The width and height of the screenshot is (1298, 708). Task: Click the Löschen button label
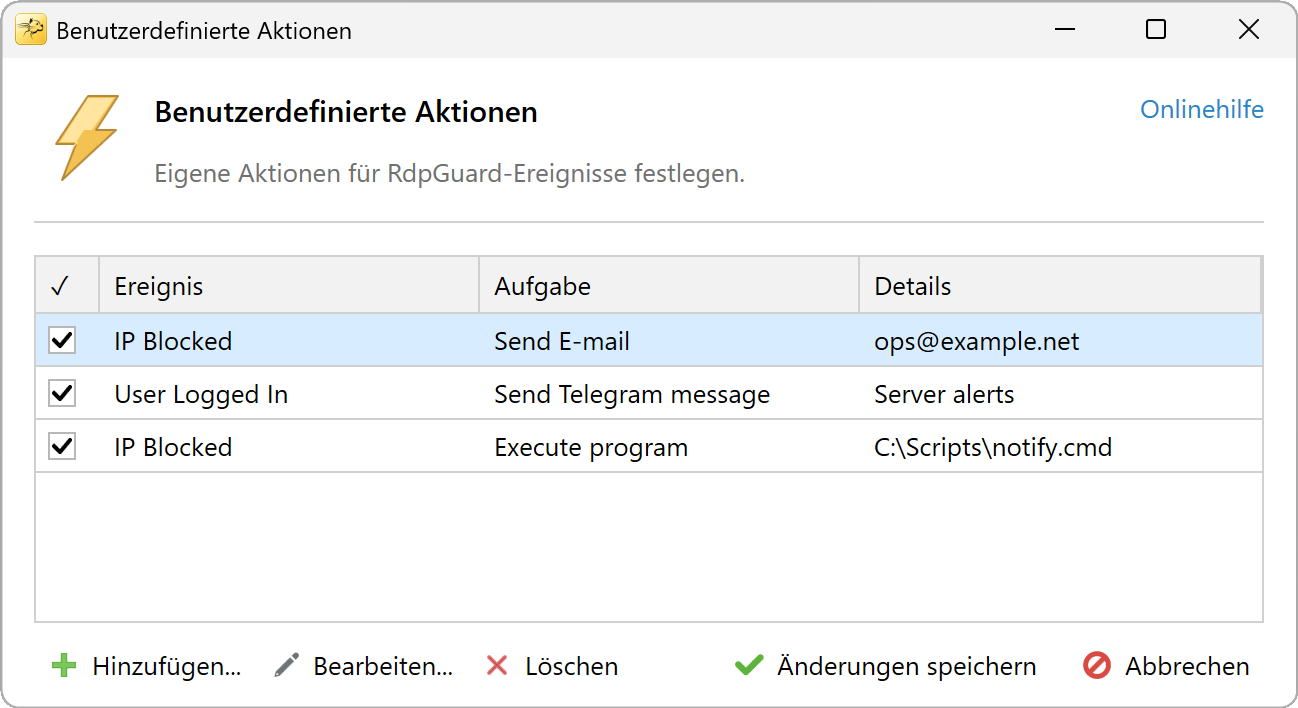pyautogui.click(x=572, y=667)
